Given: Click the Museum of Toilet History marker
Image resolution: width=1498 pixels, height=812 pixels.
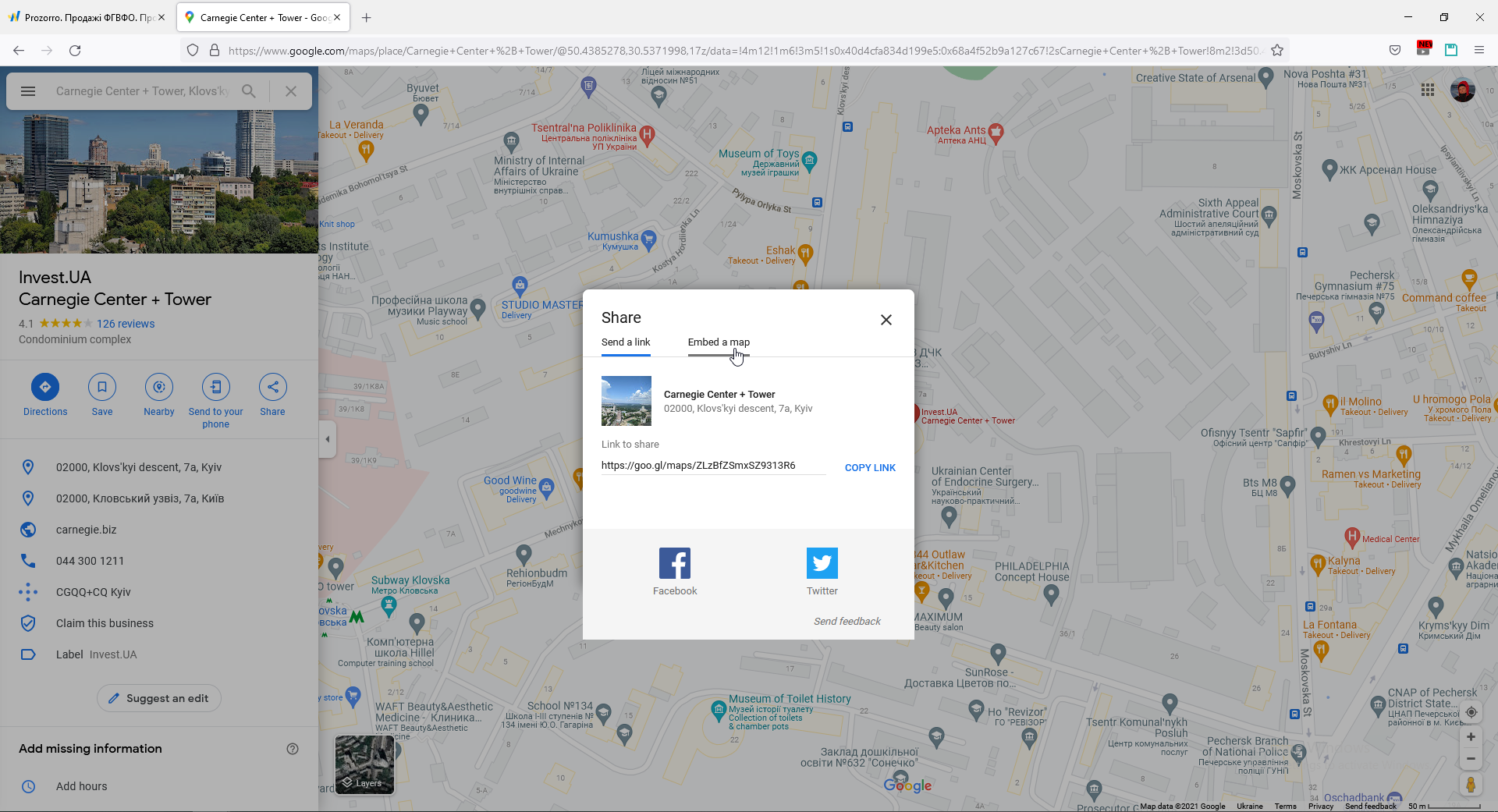Looking at the screenshot, I should pos(719,709).
